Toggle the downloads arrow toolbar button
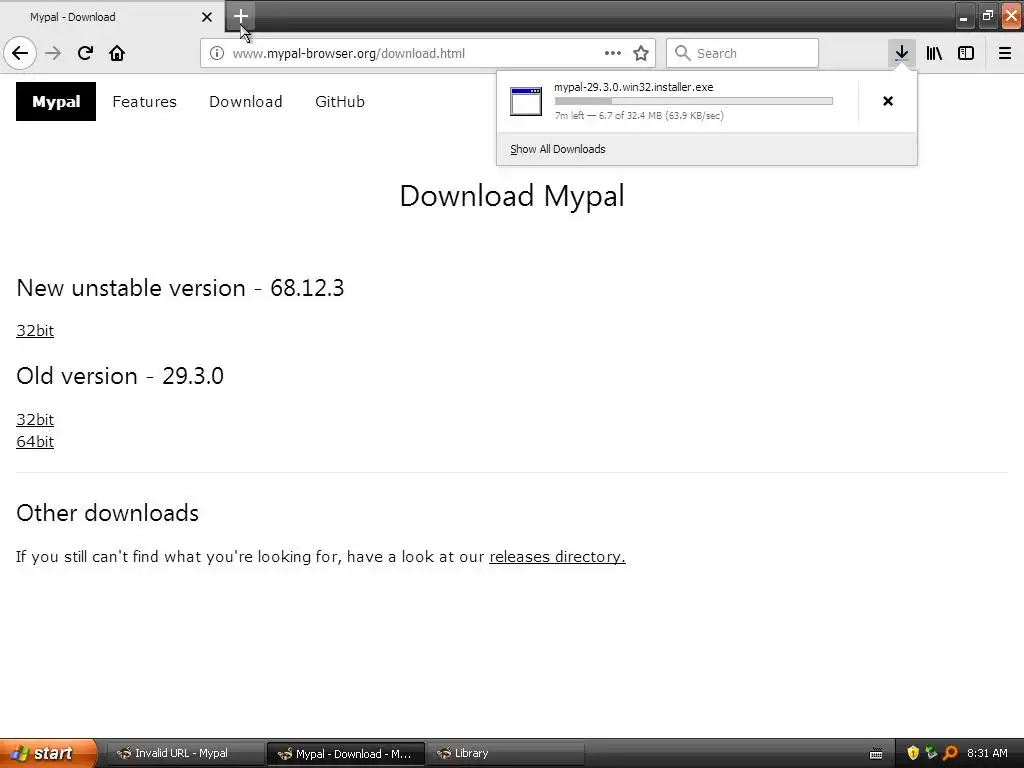The image size is (1024, 768). (x=901, y=53)
